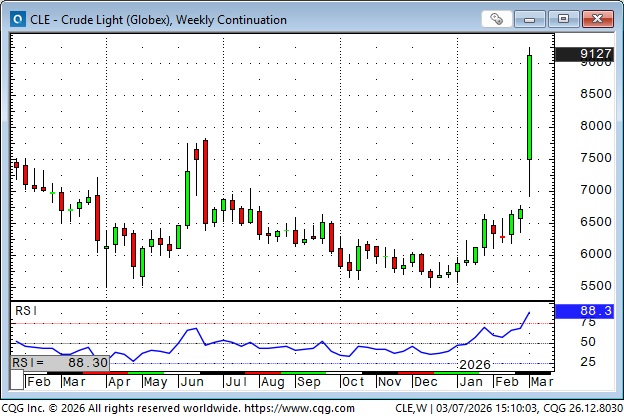Image resolution: width=624 pixels, height=416 pixels.
Task: Click the 2026 year marker on time axis
Action: (475, 366)
